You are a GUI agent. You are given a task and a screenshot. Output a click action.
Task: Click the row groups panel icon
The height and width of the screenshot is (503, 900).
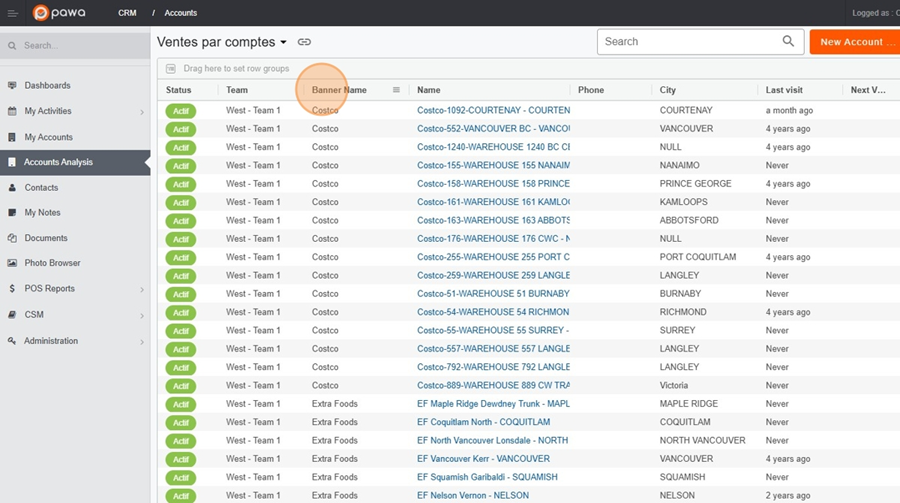tap(170, 68)
